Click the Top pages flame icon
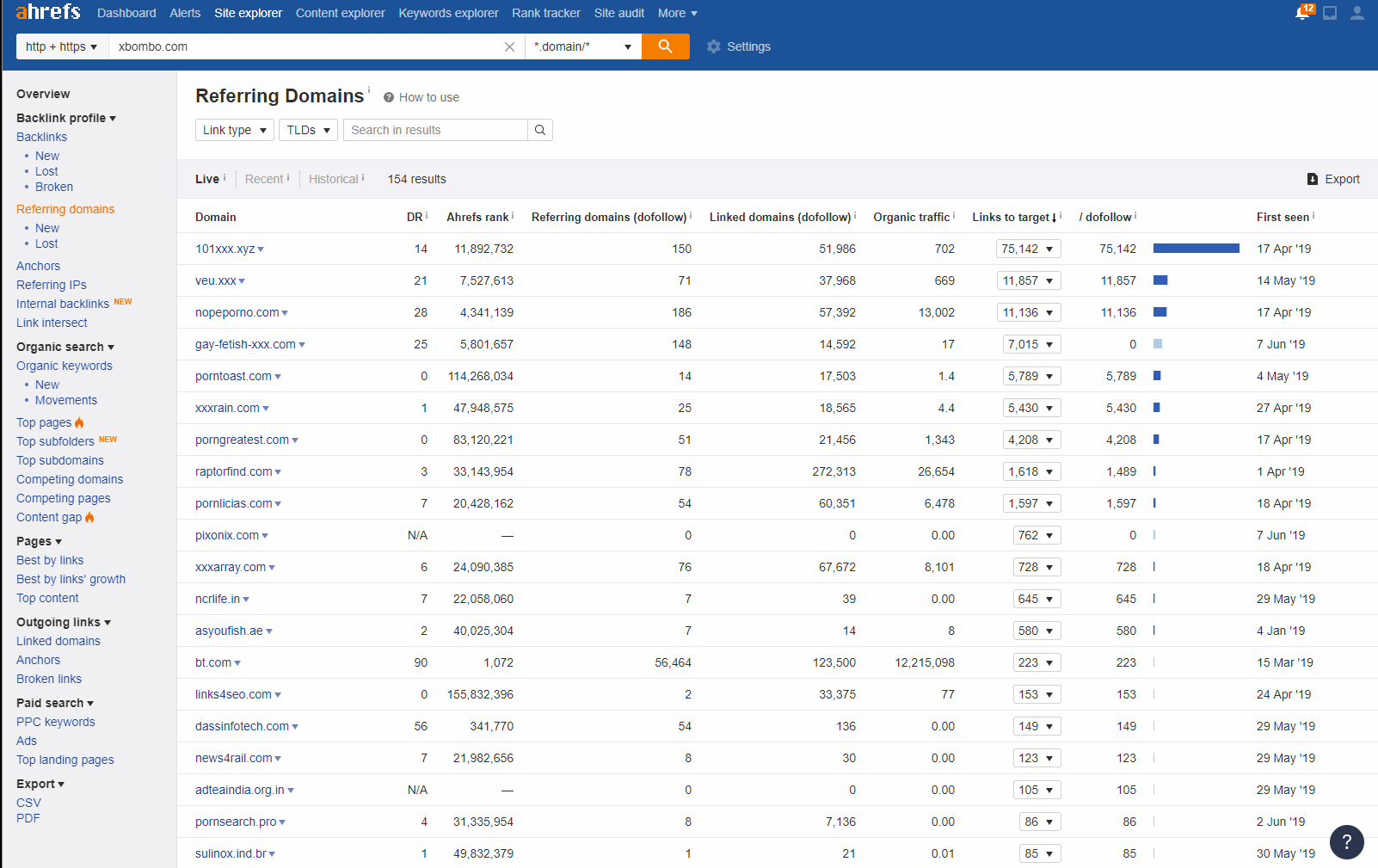The image size is (1378, 868). (x=79, y=422)
